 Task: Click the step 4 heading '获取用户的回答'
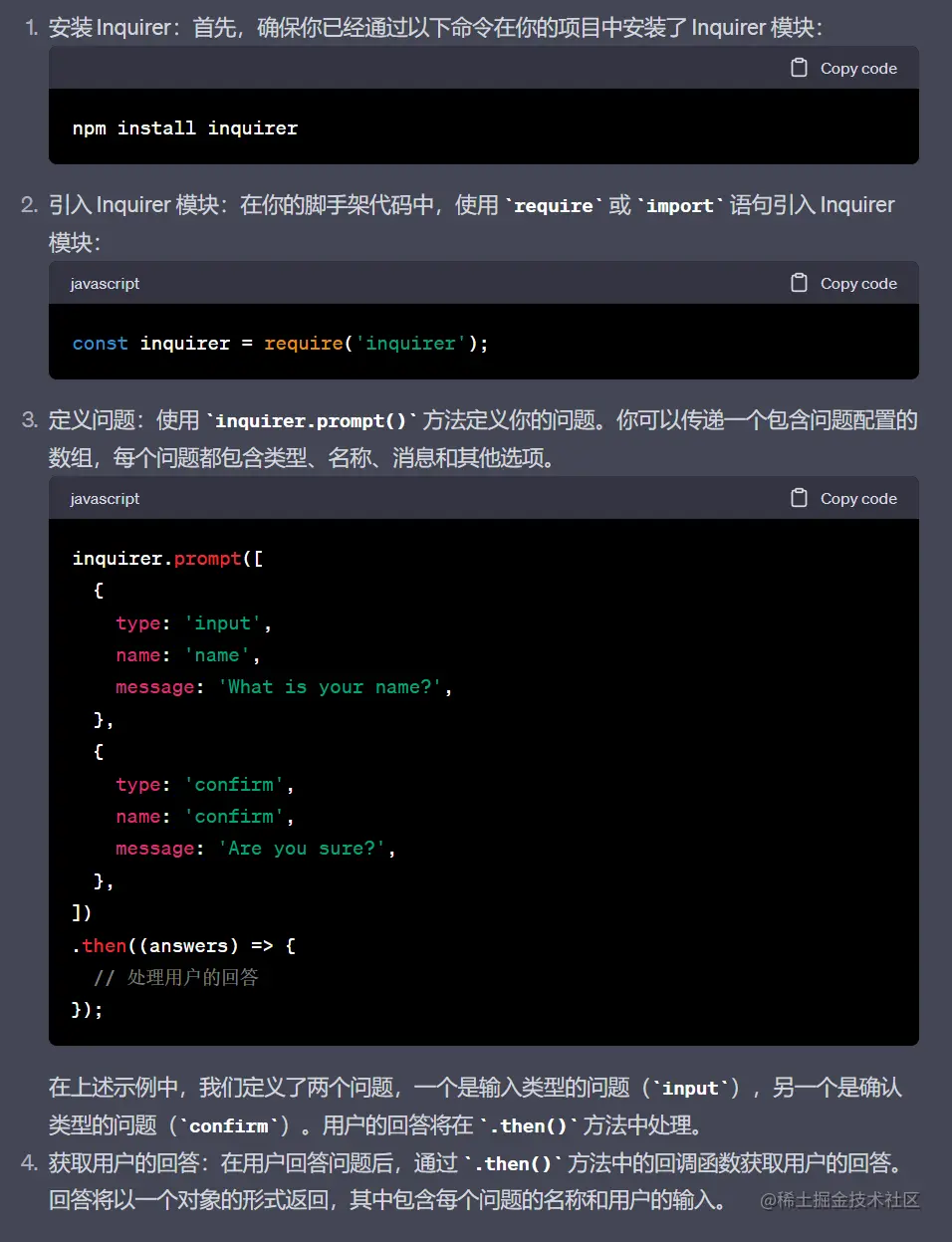coord(124,1162)
